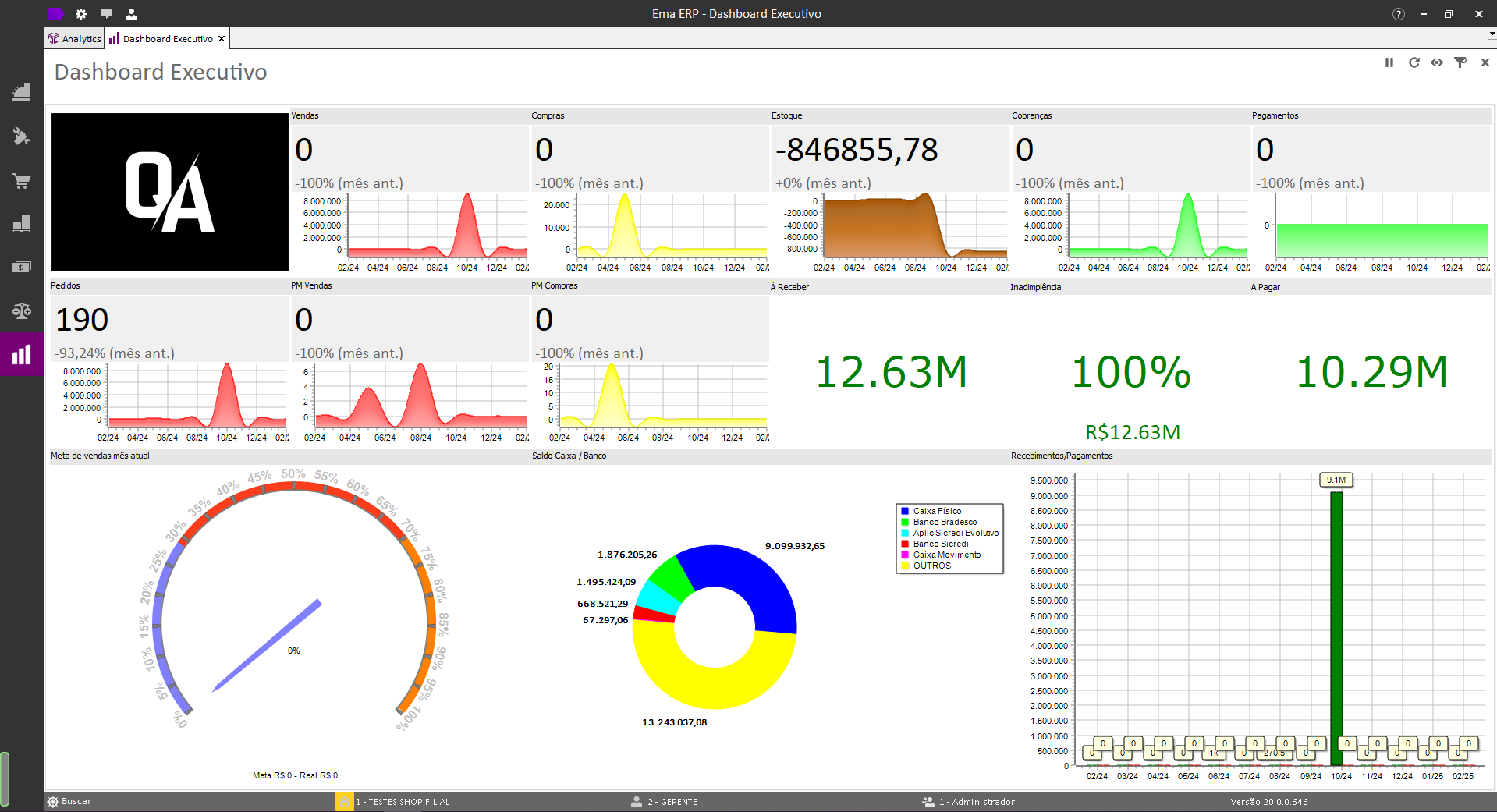
Task: Open the dashboard filter funnel
Action: click(x=1460, y=62)
